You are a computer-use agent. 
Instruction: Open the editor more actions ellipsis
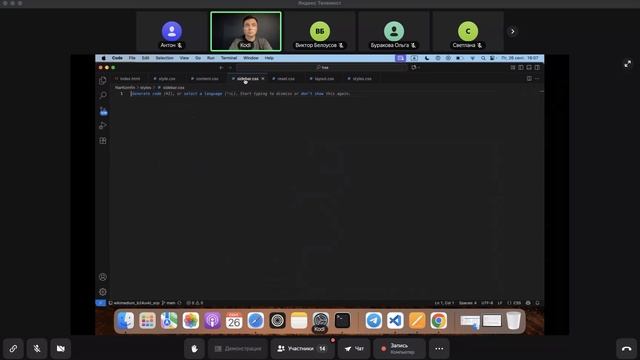[x=537, y=79]
